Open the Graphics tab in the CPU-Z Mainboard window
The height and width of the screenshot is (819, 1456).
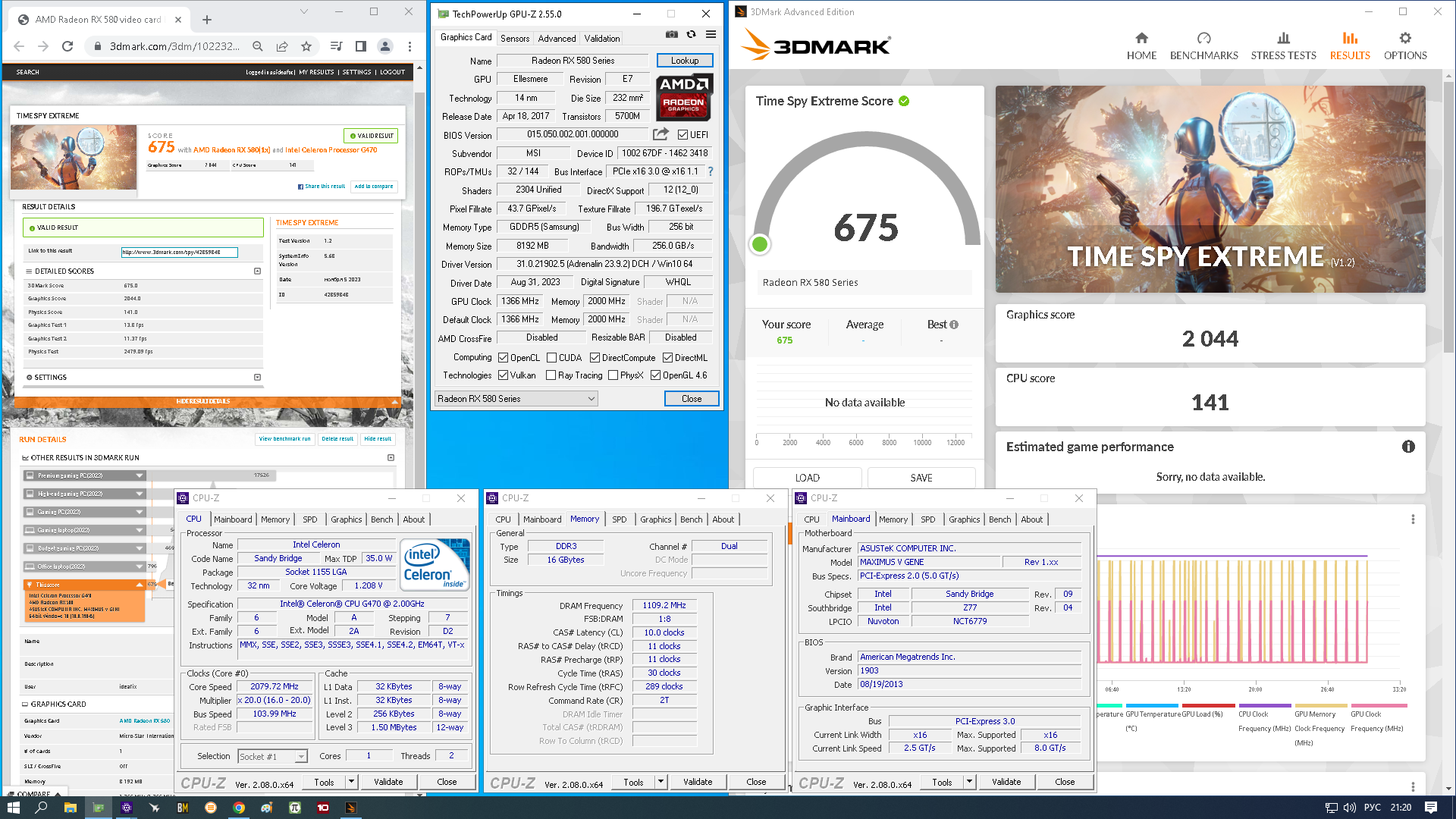(x=964, y=519)
